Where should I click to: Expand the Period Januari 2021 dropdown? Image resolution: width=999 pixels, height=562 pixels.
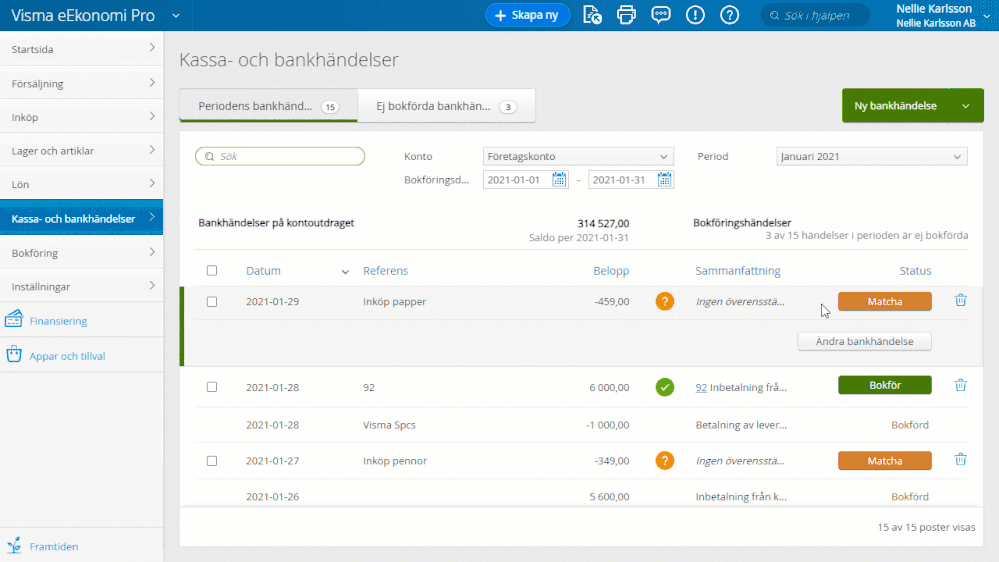(871, 157)
